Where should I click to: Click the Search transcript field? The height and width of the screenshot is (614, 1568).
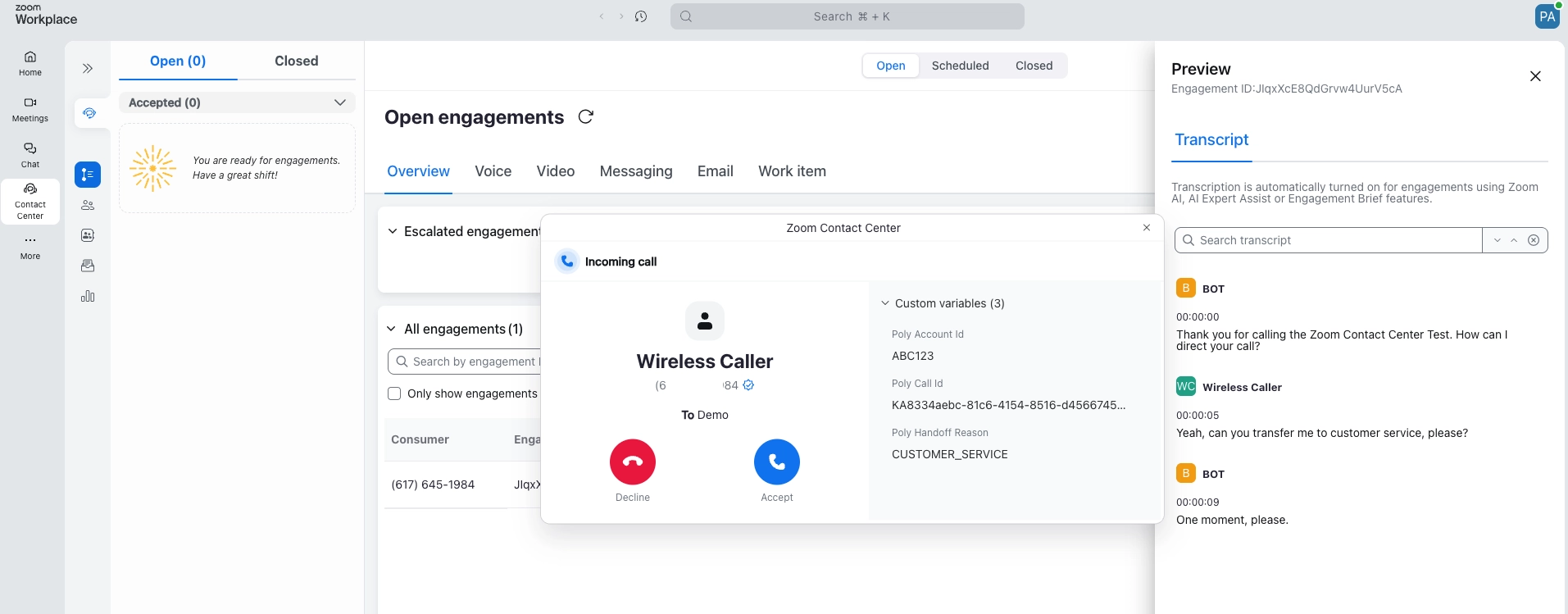[x=1329, y=240]
